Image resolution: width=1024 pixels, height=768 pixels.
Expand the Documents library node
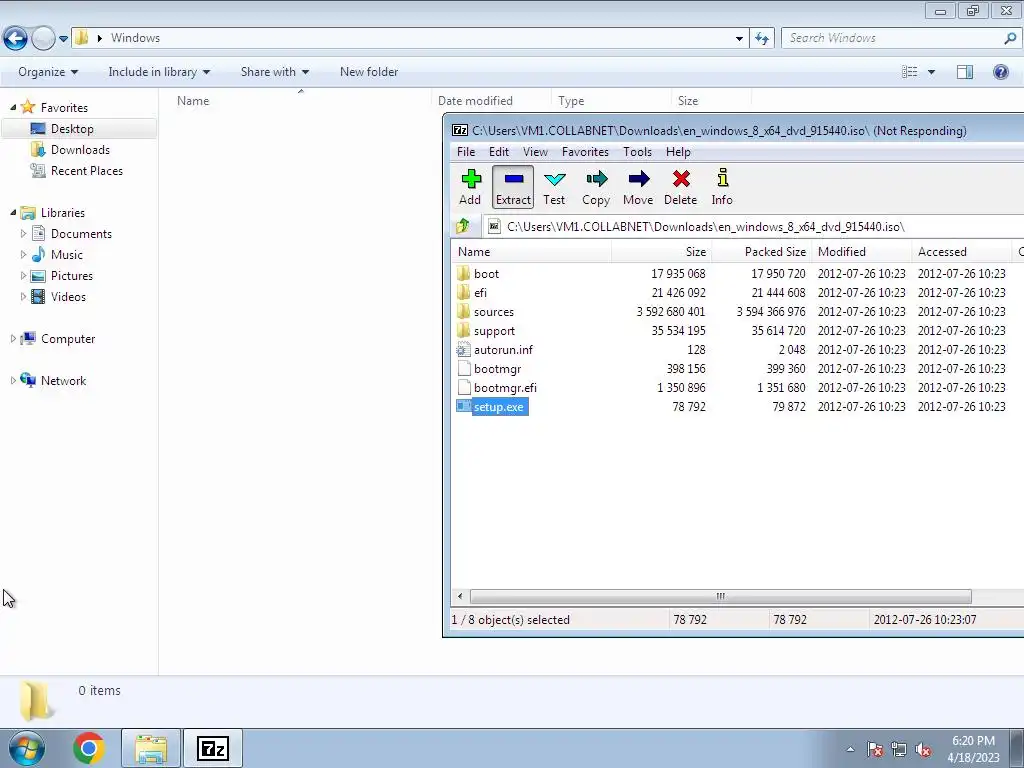pyautogui.click(x=24, y=233)
